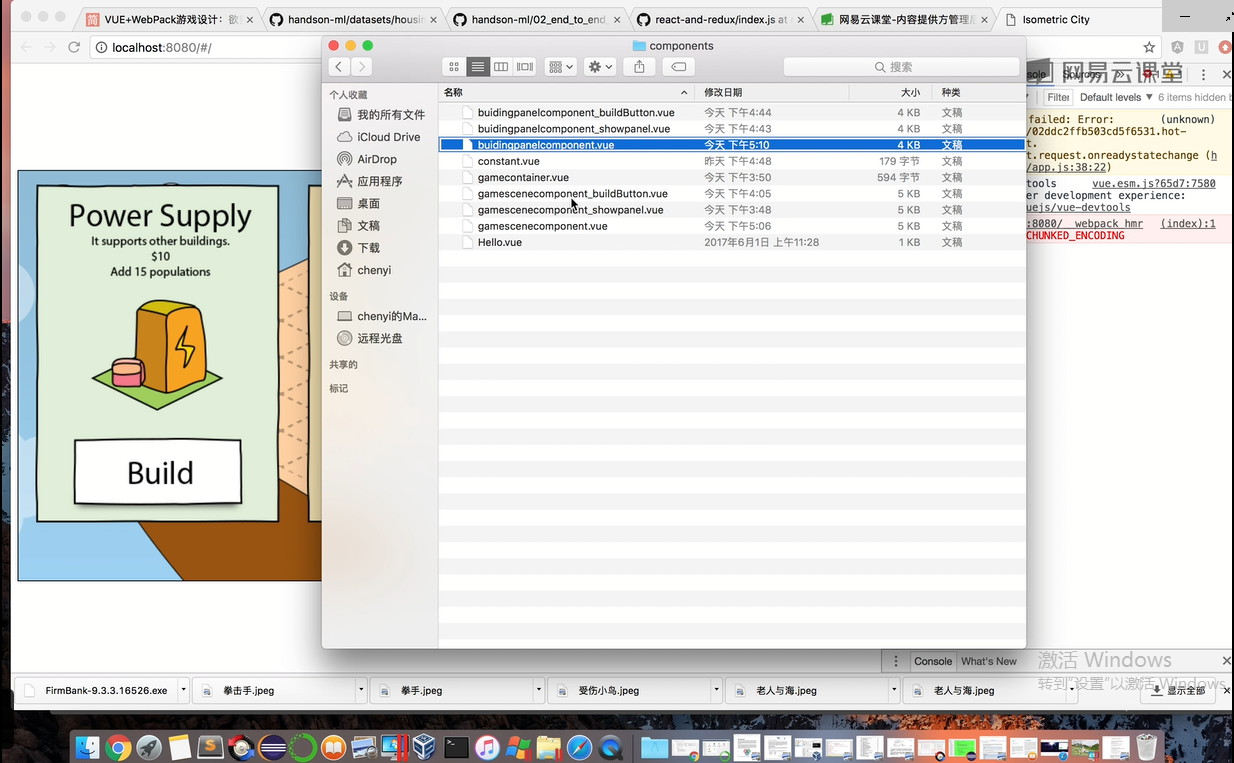Open the Default levels dropdown in DevTools
Screen dimensions: 1234x763
click(x=1116, y=97)
